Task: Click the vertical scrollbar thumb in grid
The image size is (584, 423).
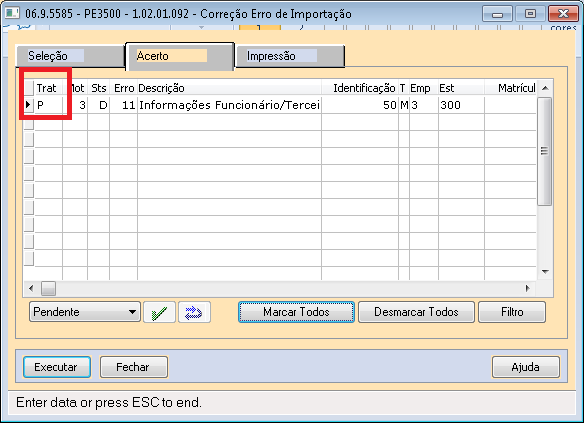Action: [x=545, y=151]
